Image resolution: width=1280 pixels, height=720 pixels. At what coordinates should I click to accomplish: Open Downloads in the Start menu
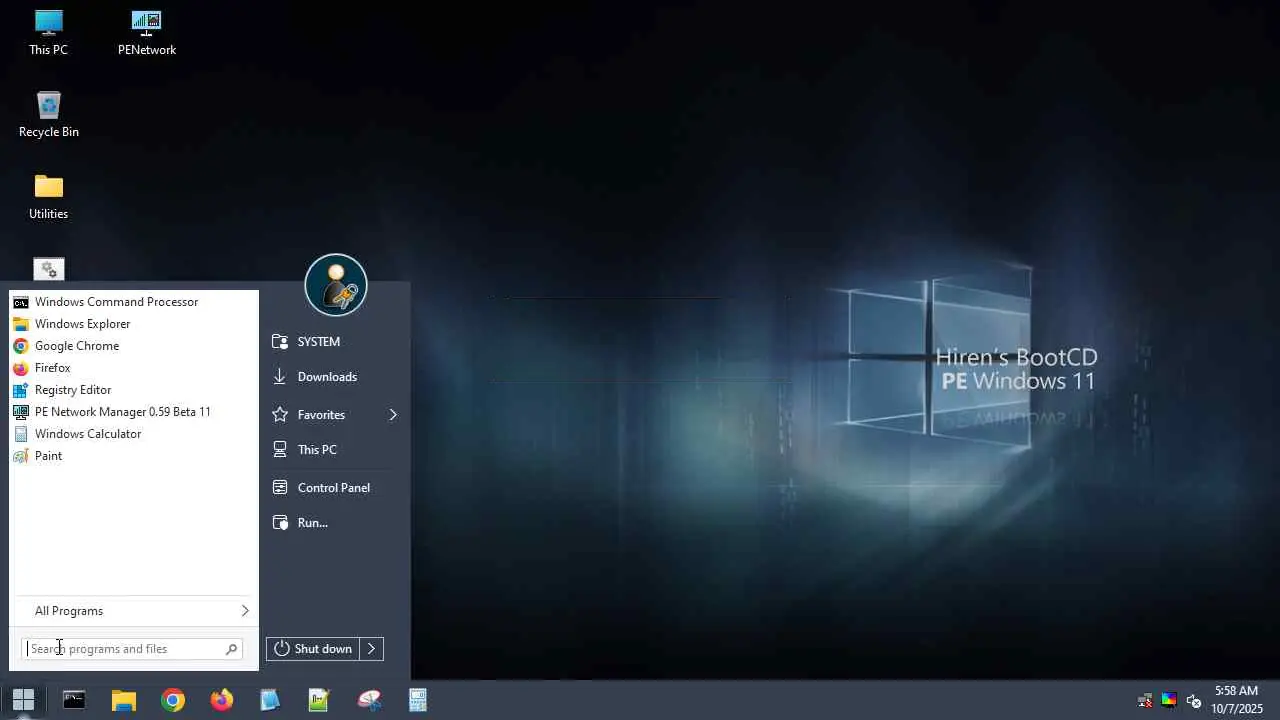[x=335, y=377]
